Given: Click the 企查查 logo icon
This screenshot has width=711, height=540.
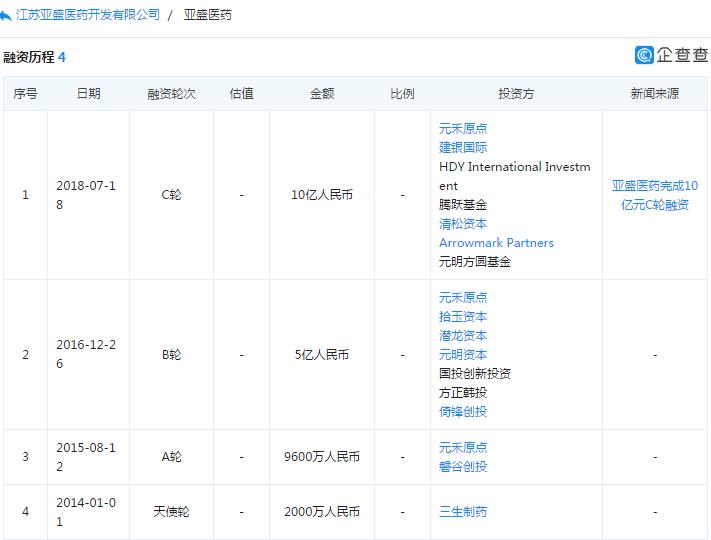Looking at the screenshot, I should point(644,55).
